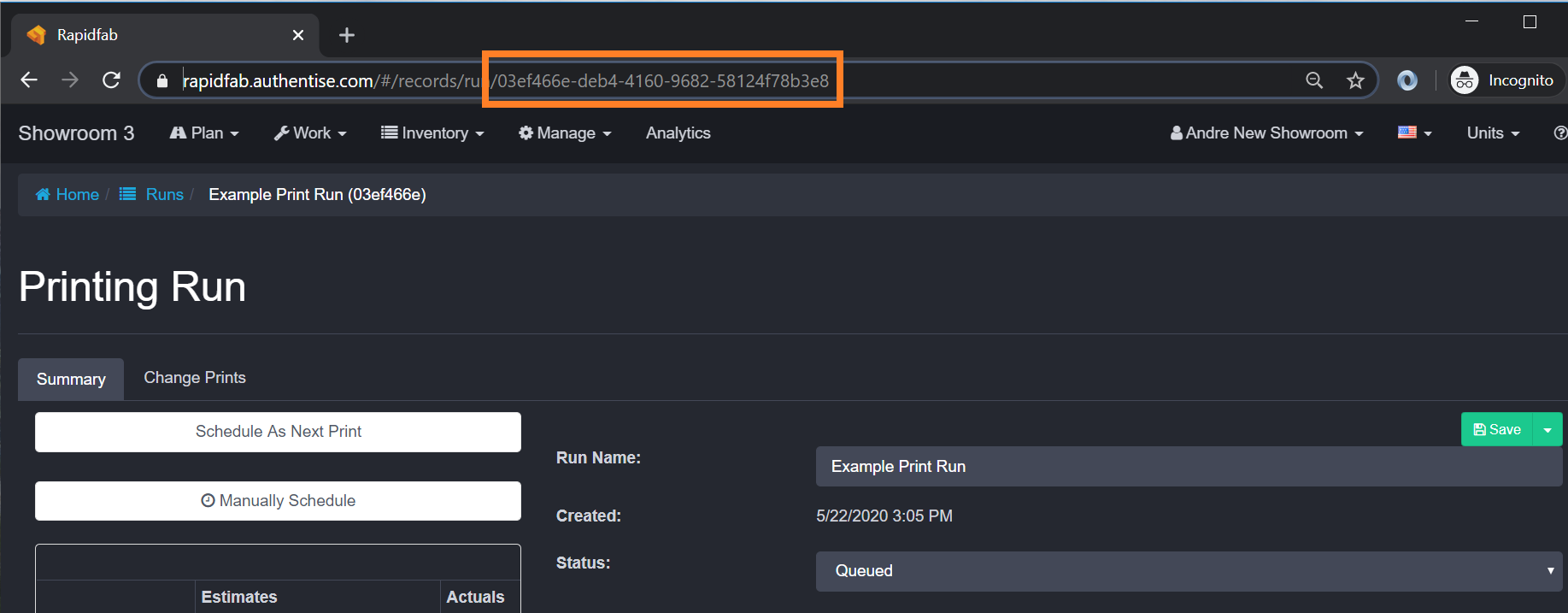This screenshot has height=613, width=1568.
Task: Open the Analytics page
Action: point(678,133)
